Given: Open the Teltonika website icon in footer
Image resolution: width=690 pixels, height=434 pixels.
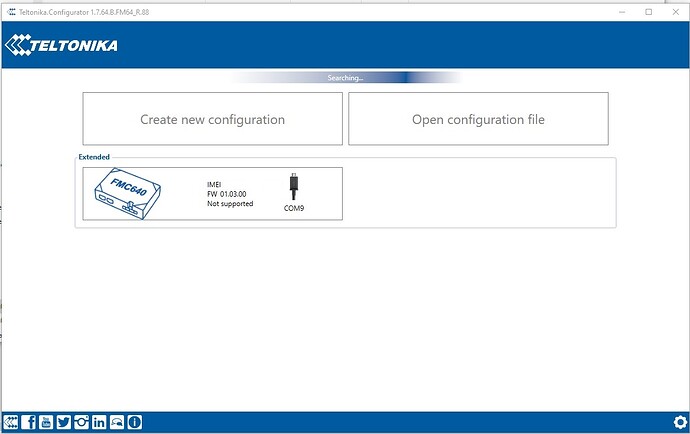Looking at the screenshot, I should point(11,422).
